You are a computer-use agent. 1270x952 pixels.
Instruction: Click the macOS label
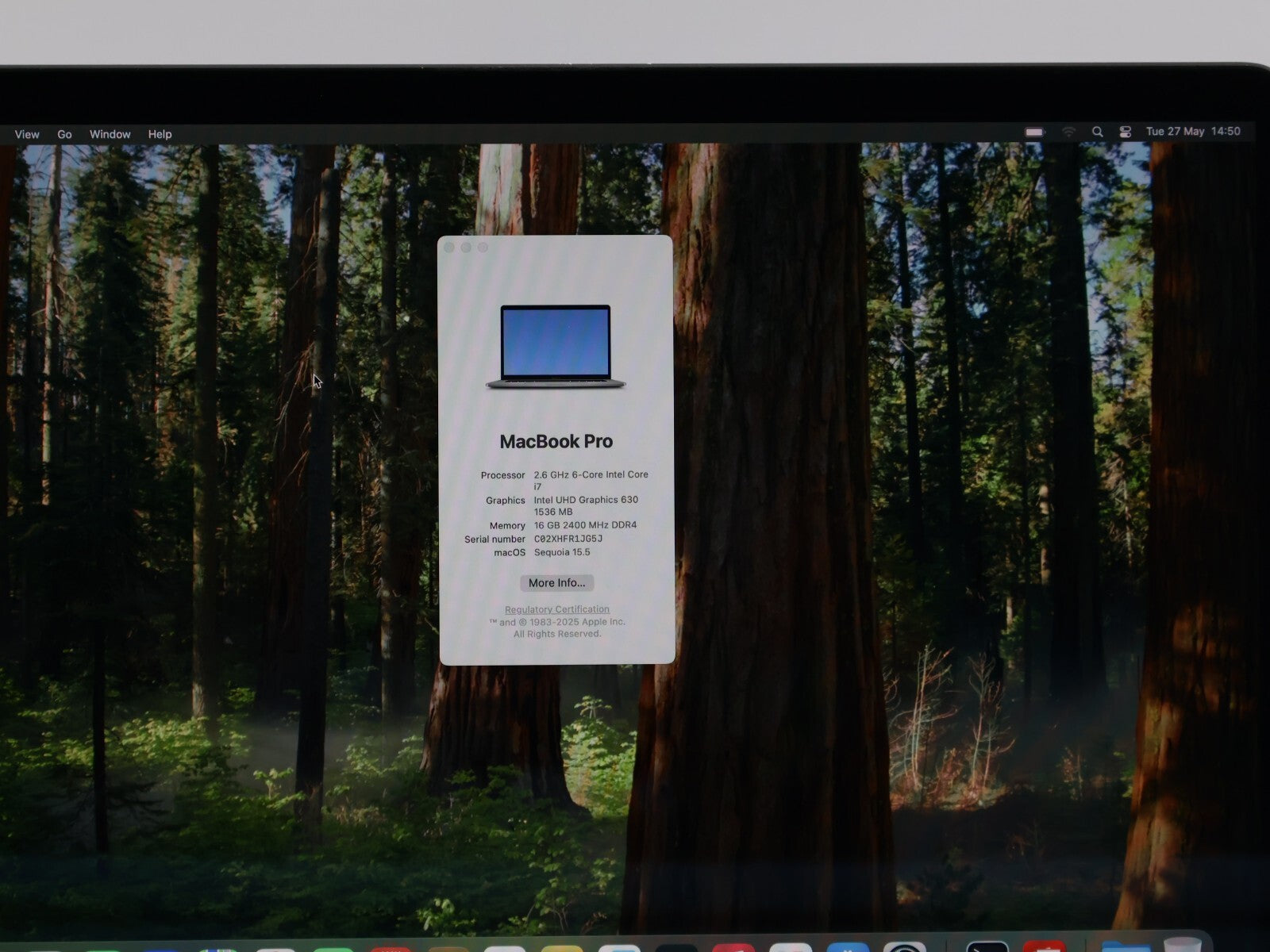510,553
